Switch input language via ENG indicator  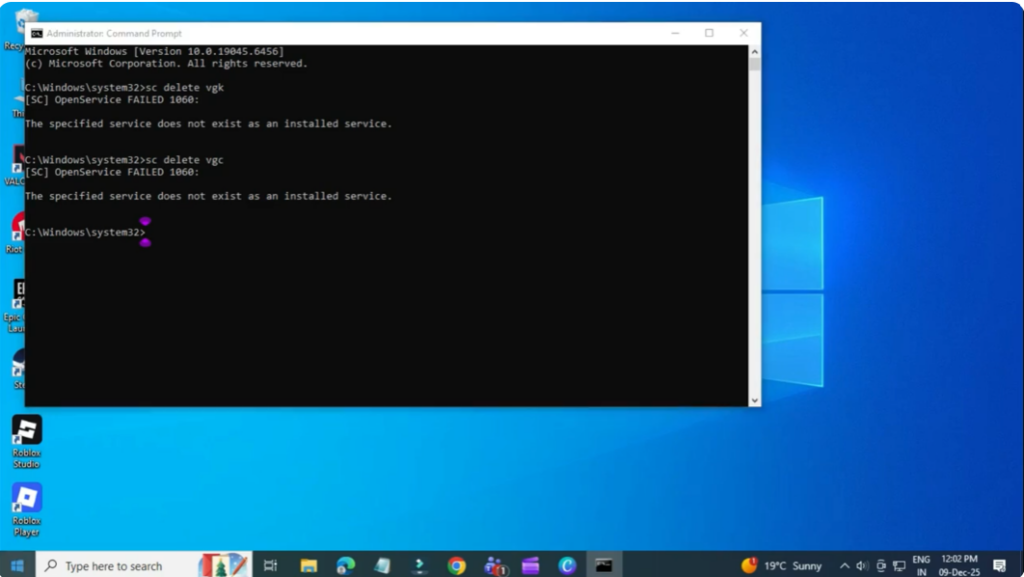[x=920, y=565]
